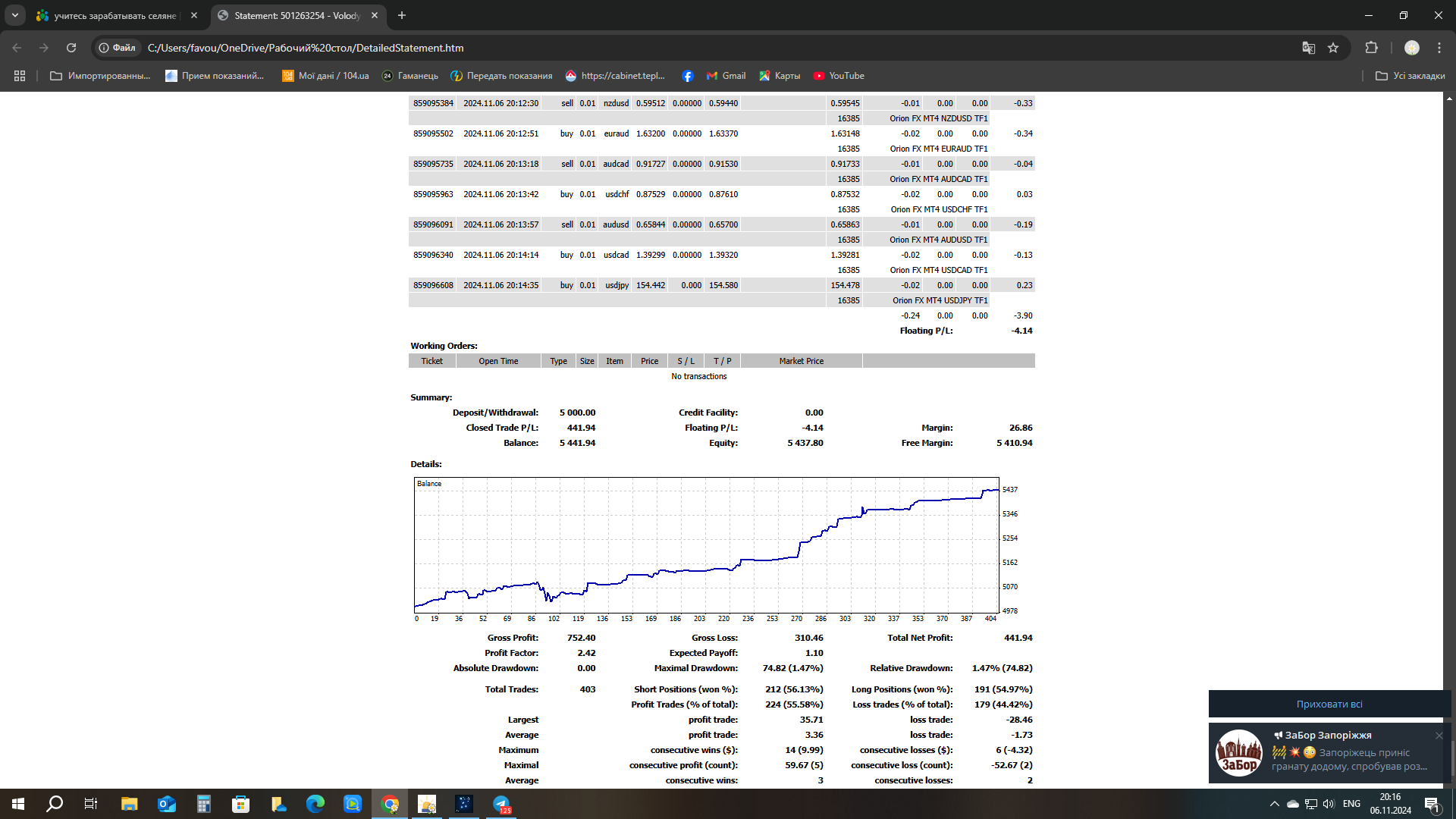Open Outlook from the taskbar
The image size is (1456, 819).
(167, 804)
